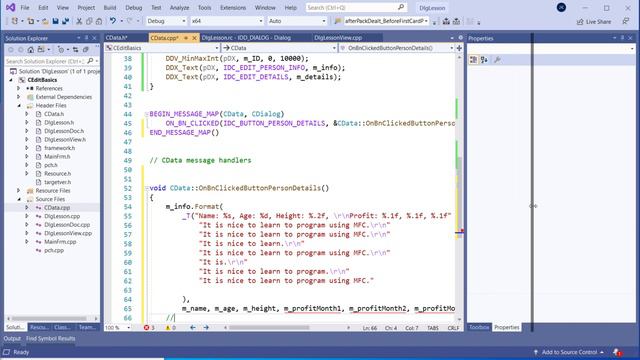Click the Property Pages wrench icon
Viewport: 640px width, 360px height.
pyautogui.click(x=497, y=60)
